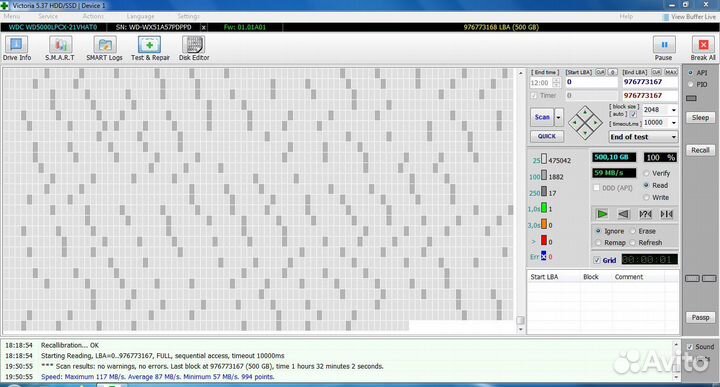Click the butterfly scan mode button

click(666, 214)
